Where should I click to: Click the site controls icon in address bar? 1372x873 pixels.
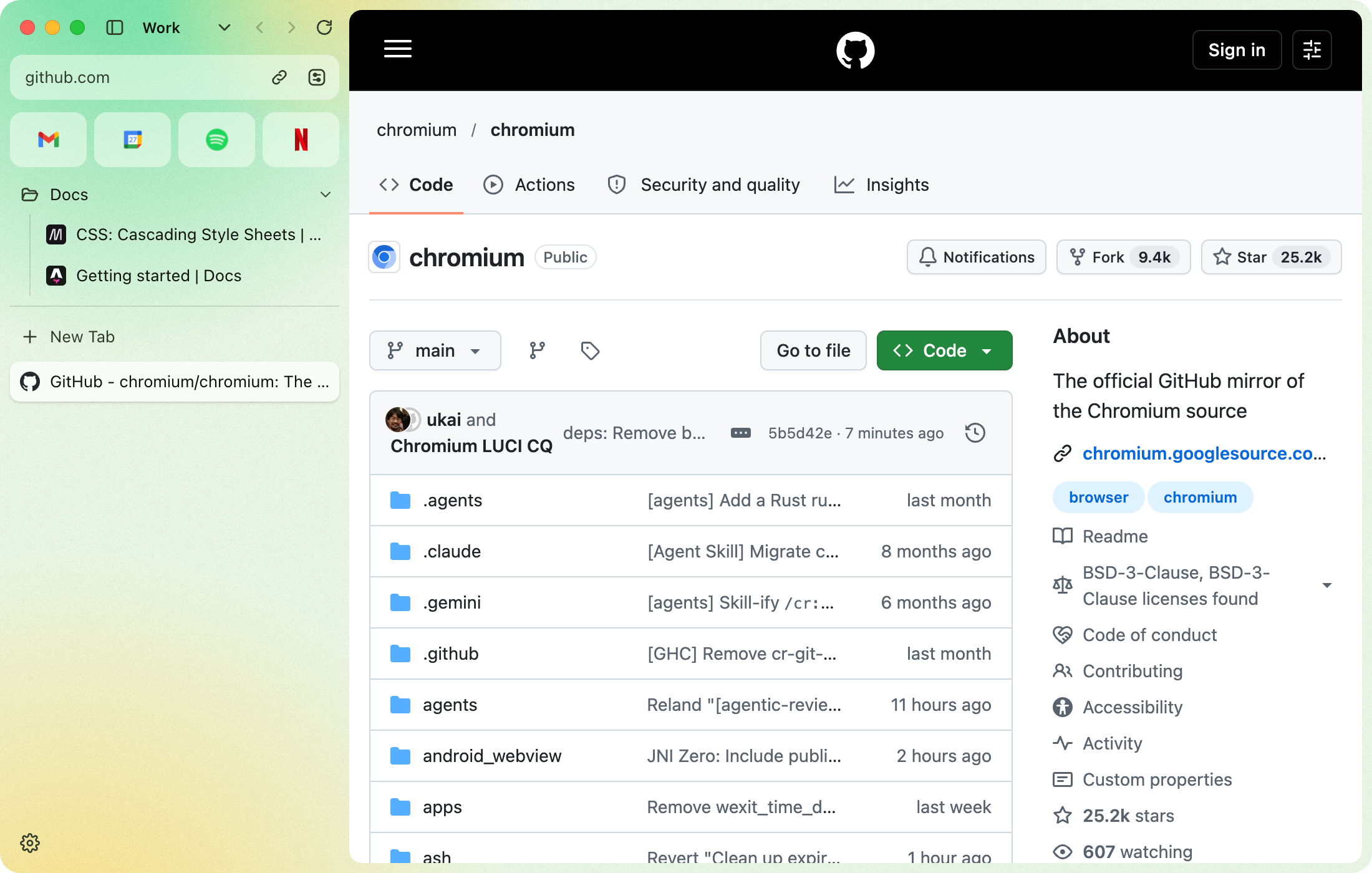[x=317, y=77]
